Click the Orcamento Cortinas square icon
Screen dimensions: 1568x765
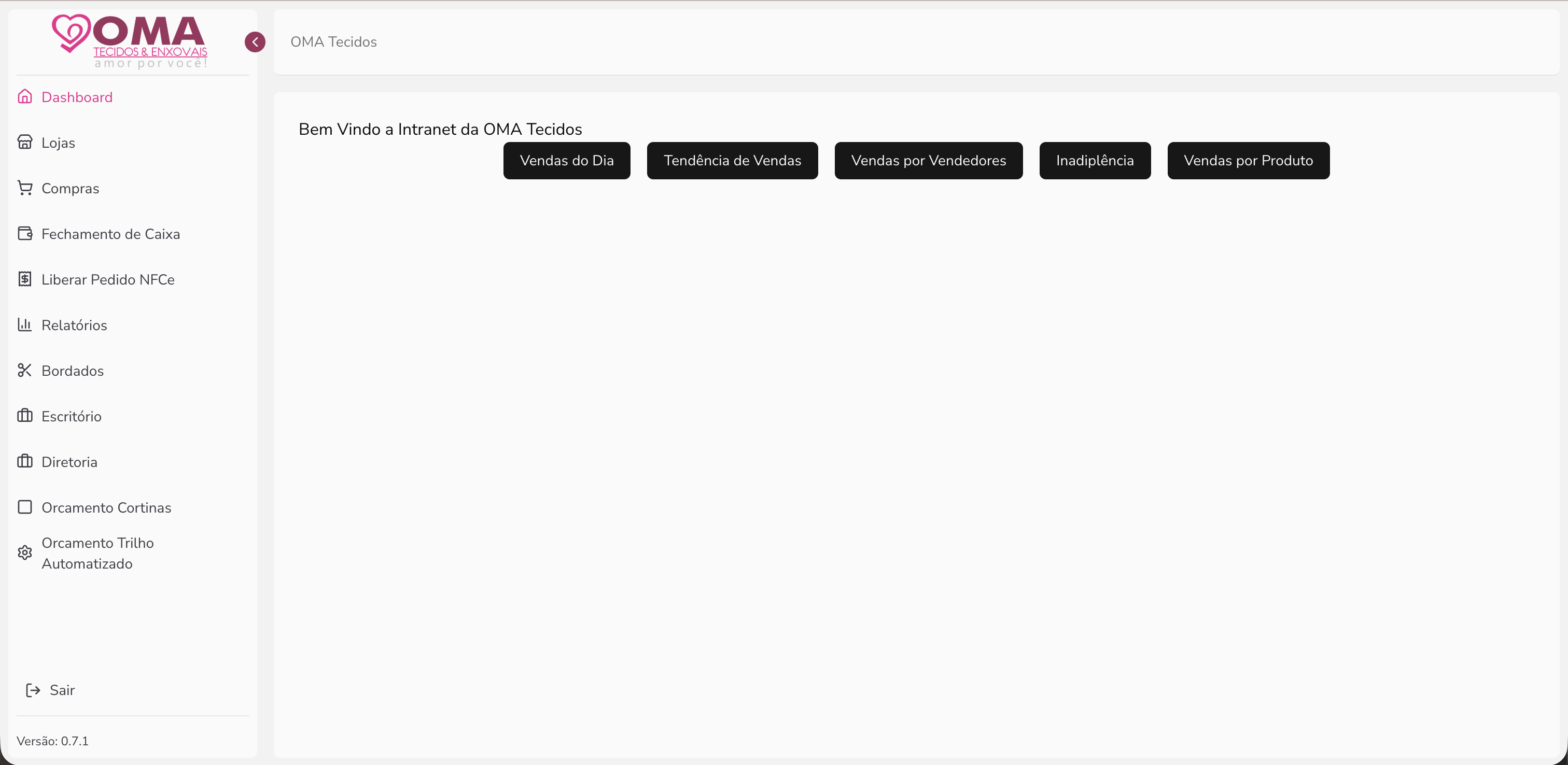25,507
